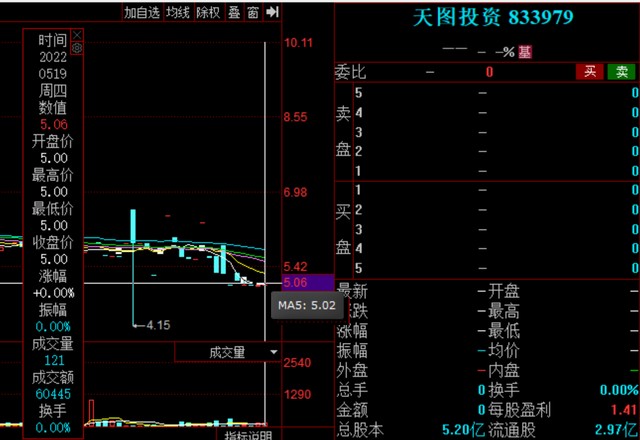Click the 4.15 lowest price label
This screenshot has width=640, height=440.
[158, 325]
